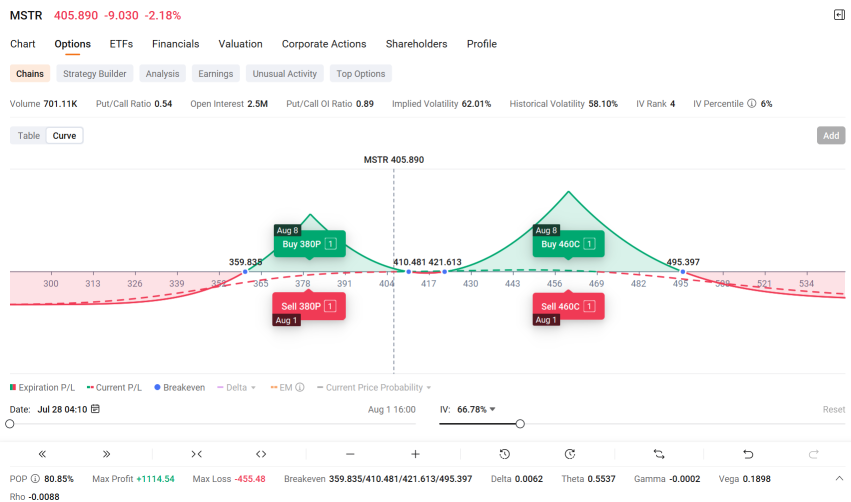The height and width of the screenshot is (502, 851).
Task: Open the Corporate Actions tab
Action: pos(324,44)
